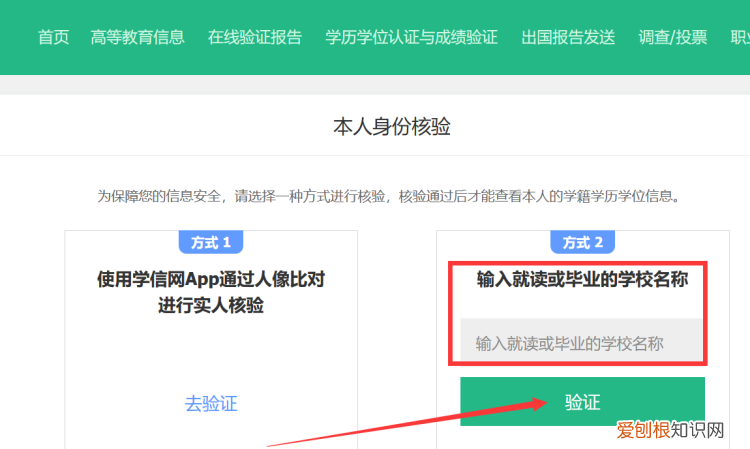Open 出国报告发送 menu item
Viewport: 750px width, 449px height.
[x=568, y=37]
